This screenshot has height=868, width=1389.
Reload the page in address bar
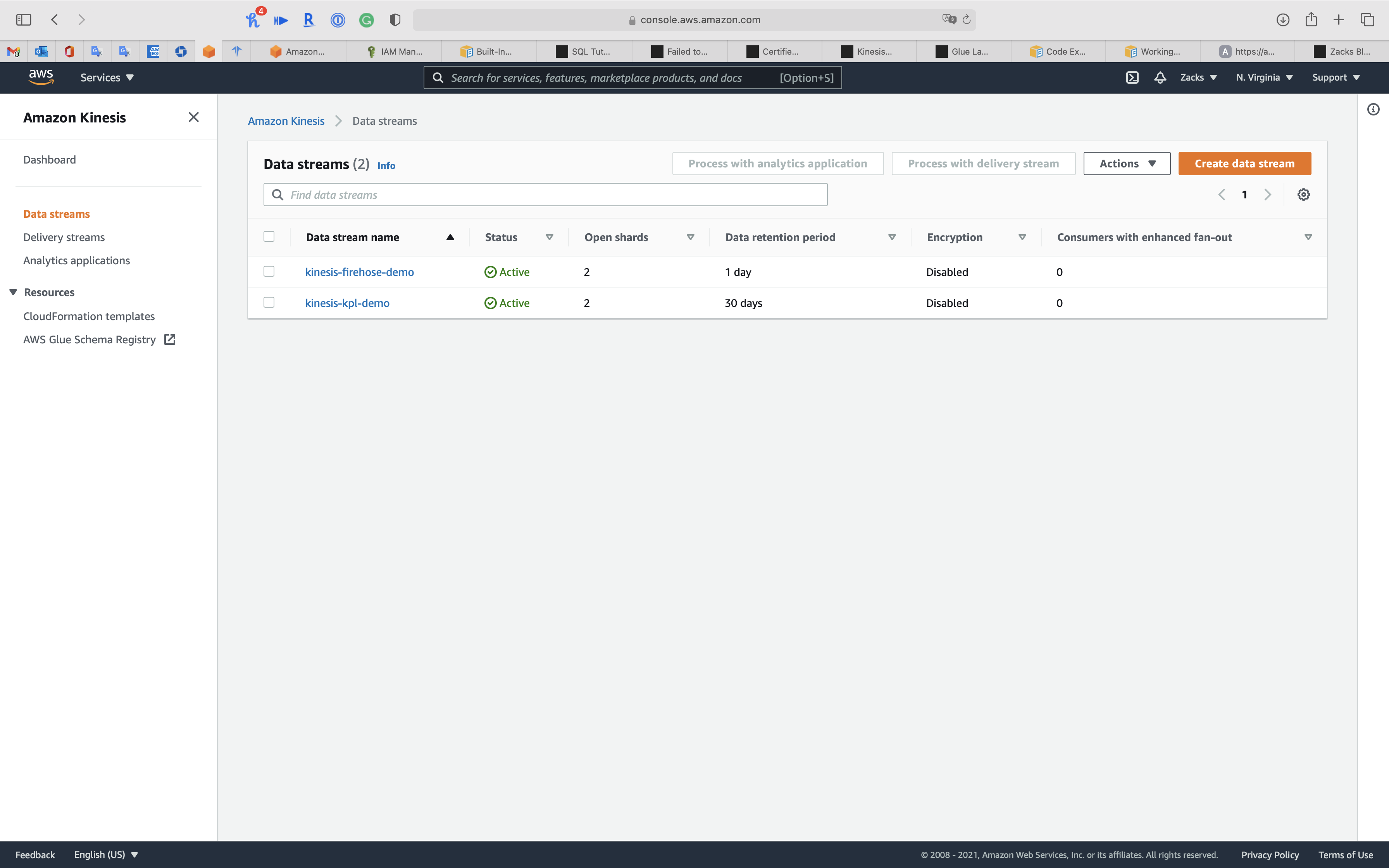(x=967, y=19)
